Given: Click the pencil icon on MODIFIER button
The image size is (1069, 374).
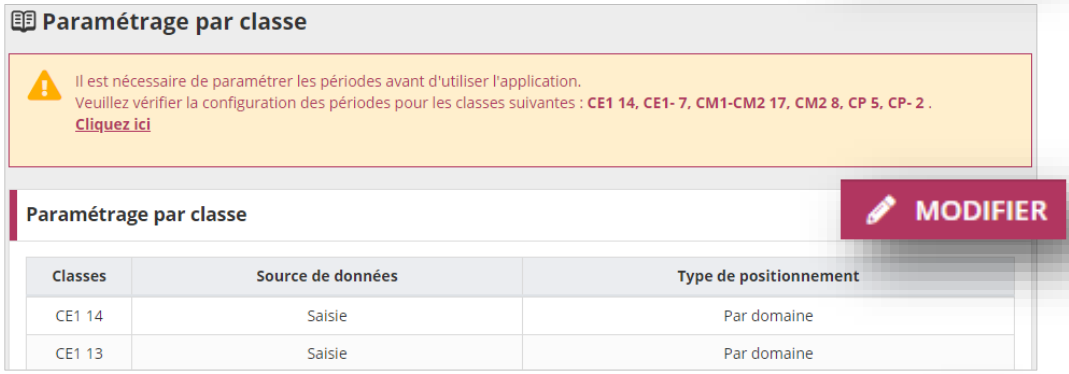Looking at the screenshot, I should (882, 211).
